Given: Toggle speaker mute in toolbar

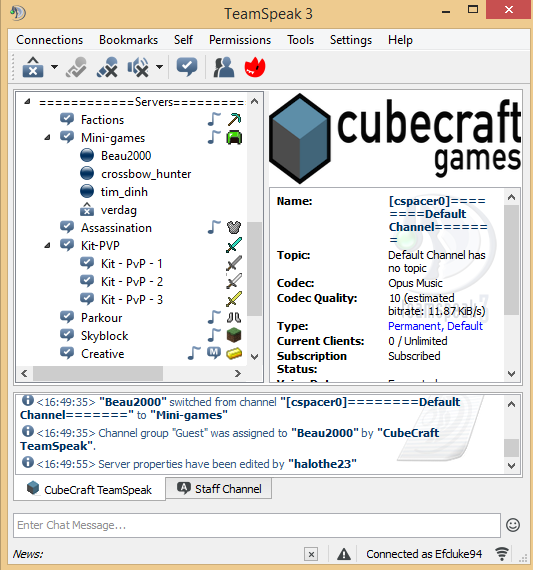Looking at the screenshot, I should (138, 67).
